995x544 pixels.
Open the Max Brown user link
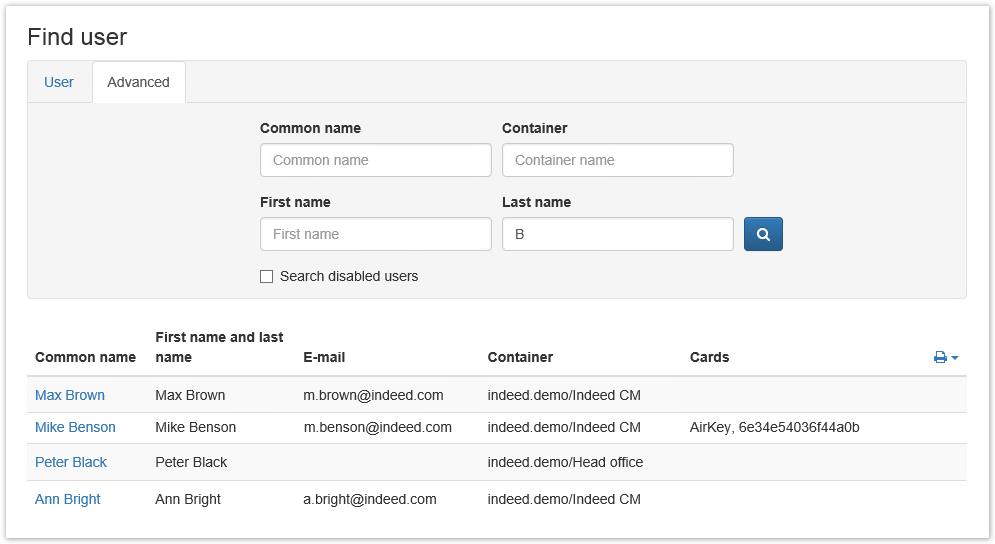point(70,395)
